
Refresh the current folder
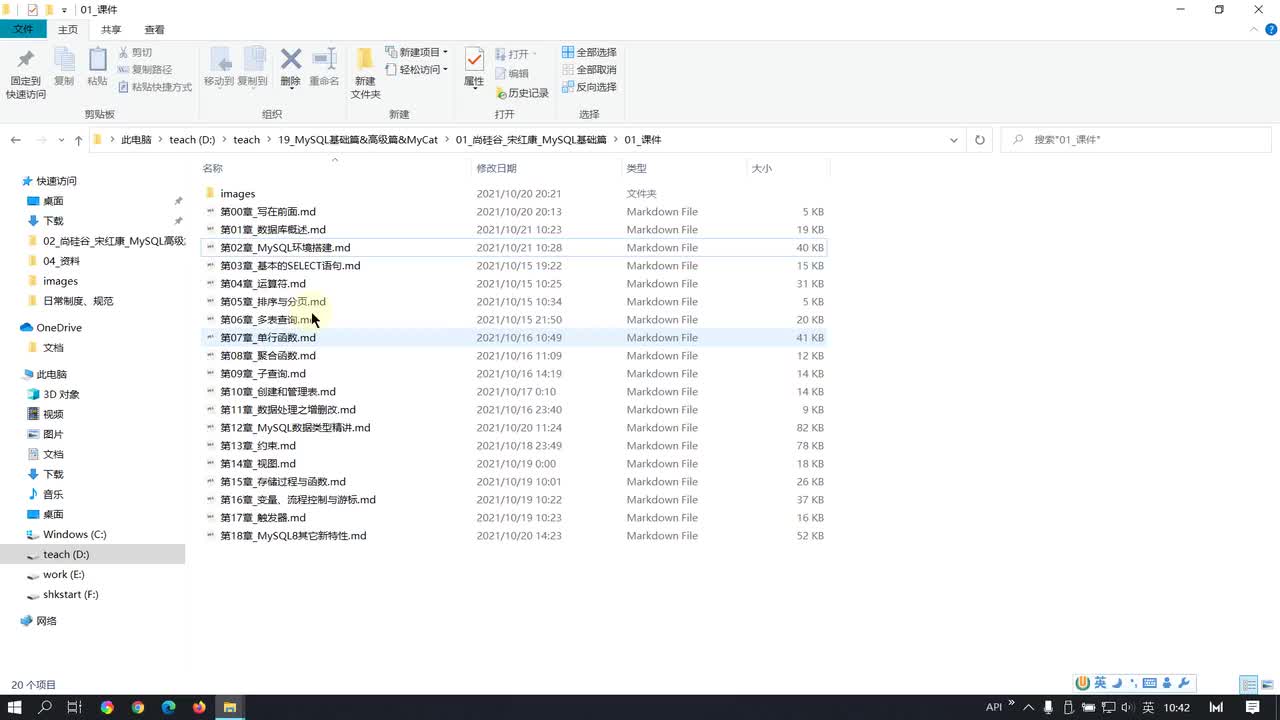point(980,140)
